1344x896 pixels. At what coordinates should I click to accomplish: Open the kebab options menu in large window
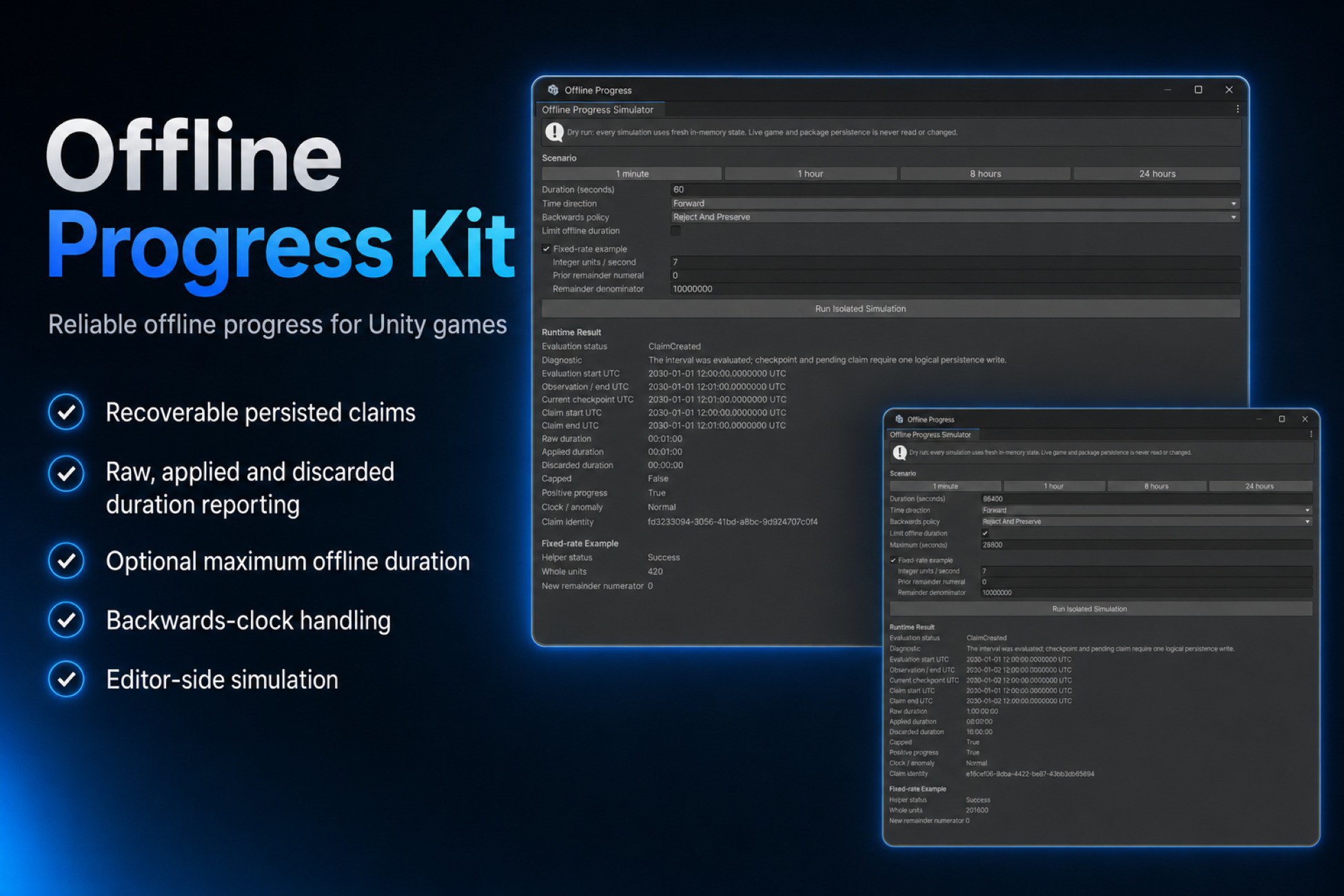click(1238, 109)
